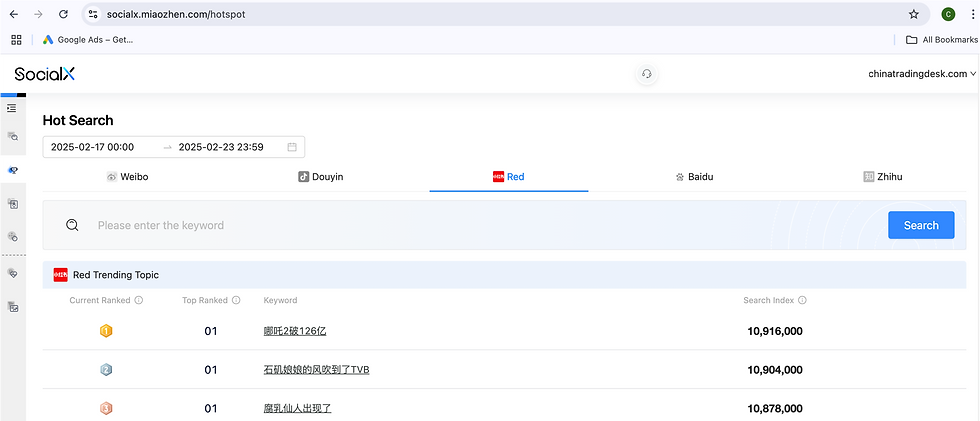Screen dimensions: 980x421
Task: Open the fourth sidebar icon below hot search
Action: coord(12,204)
